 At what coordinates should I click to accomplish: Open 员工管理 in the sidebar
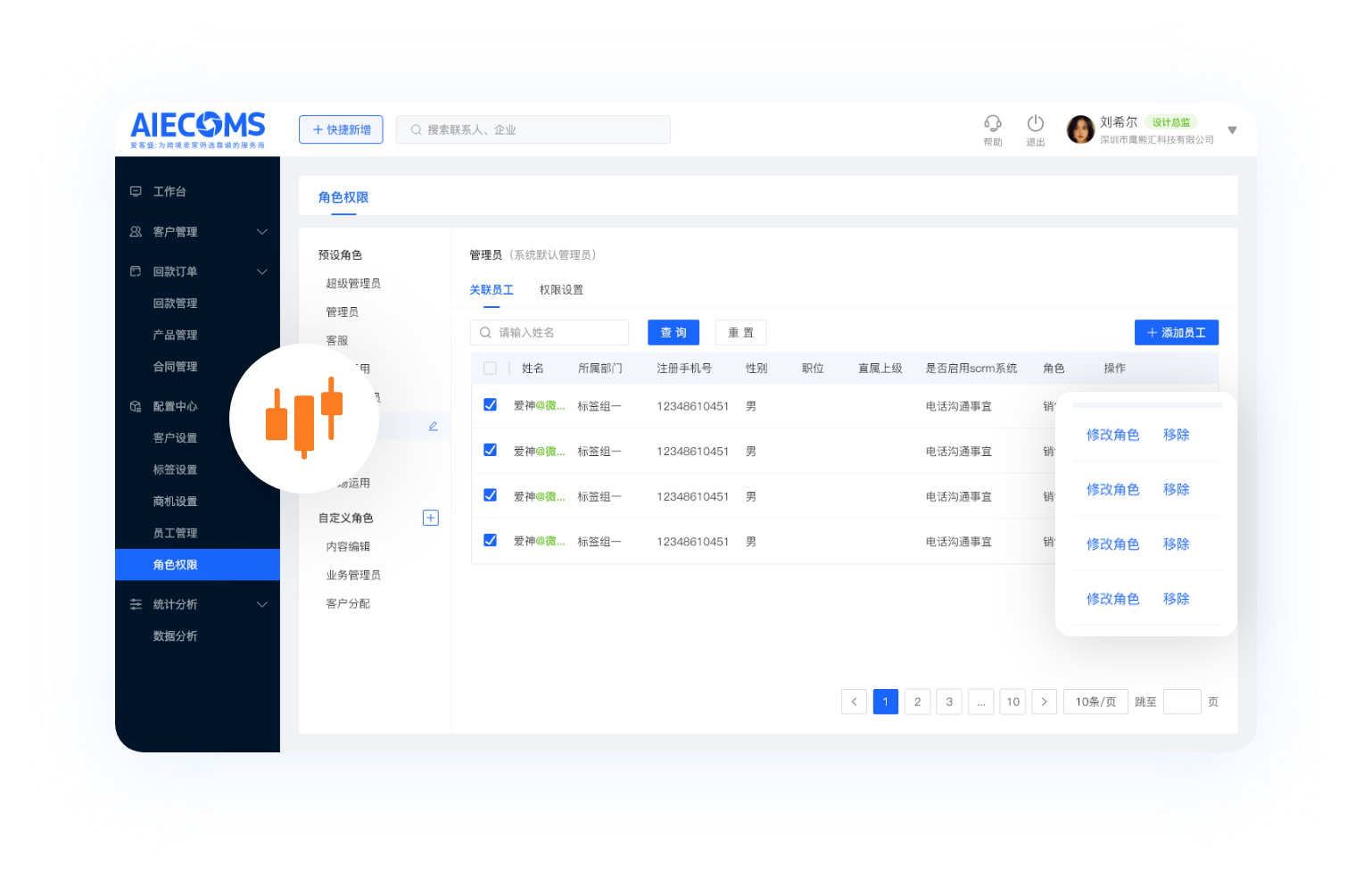pyautogui.click(x=175, y=533)
